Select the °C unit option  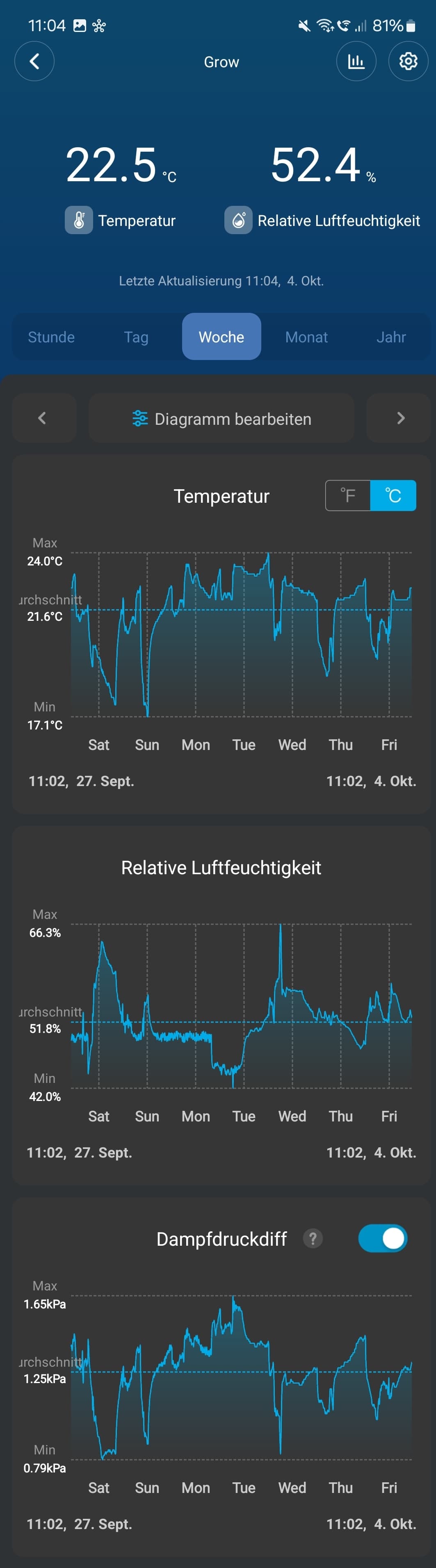393,495
